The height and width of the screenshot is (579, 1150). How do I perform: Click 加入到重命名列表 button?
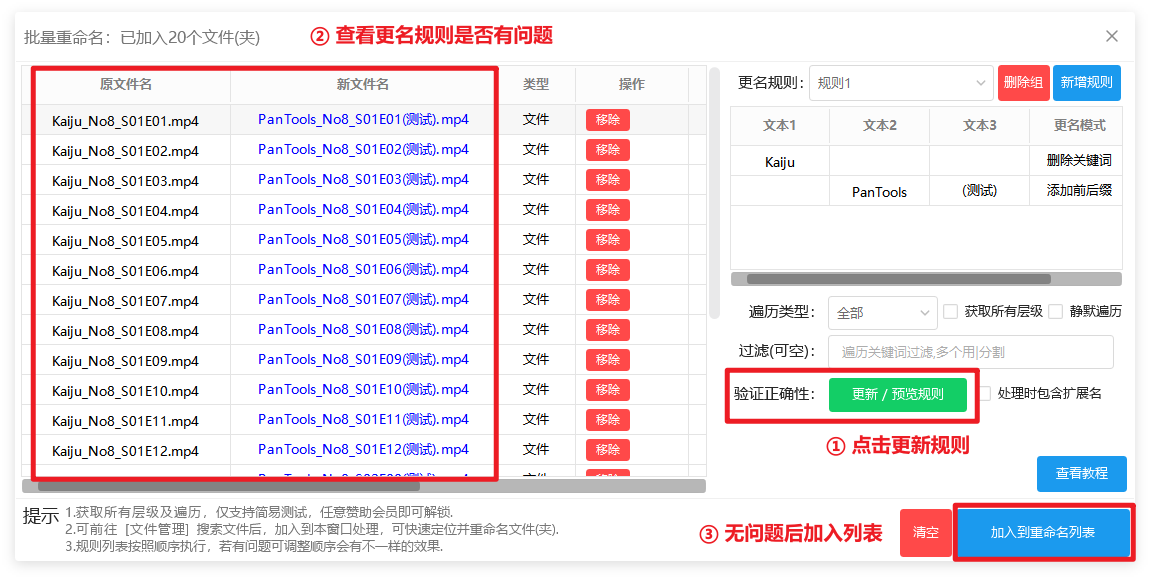(1043, 533)
